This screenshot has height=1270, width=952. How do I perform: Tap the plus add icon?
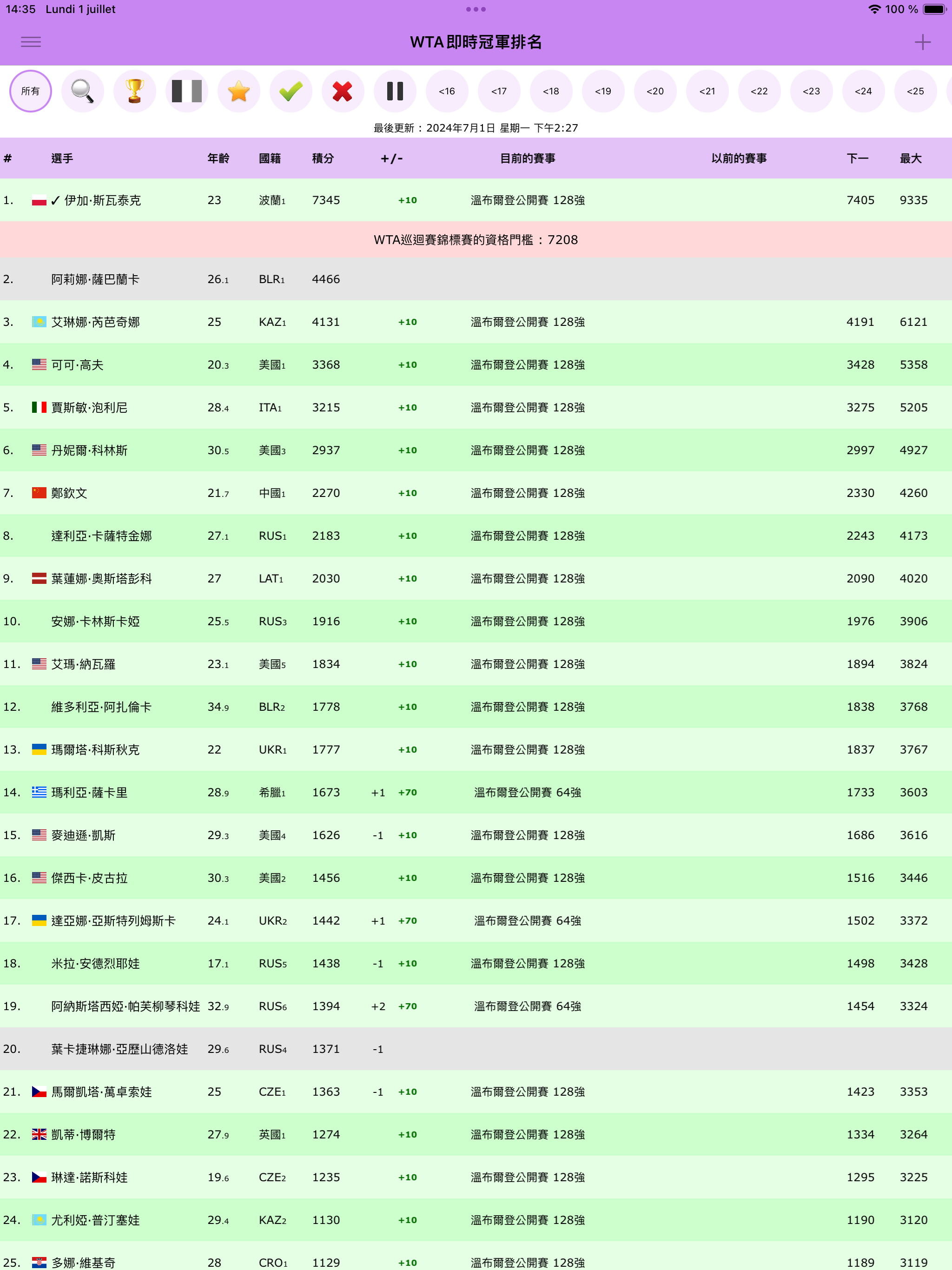[922, 42]
